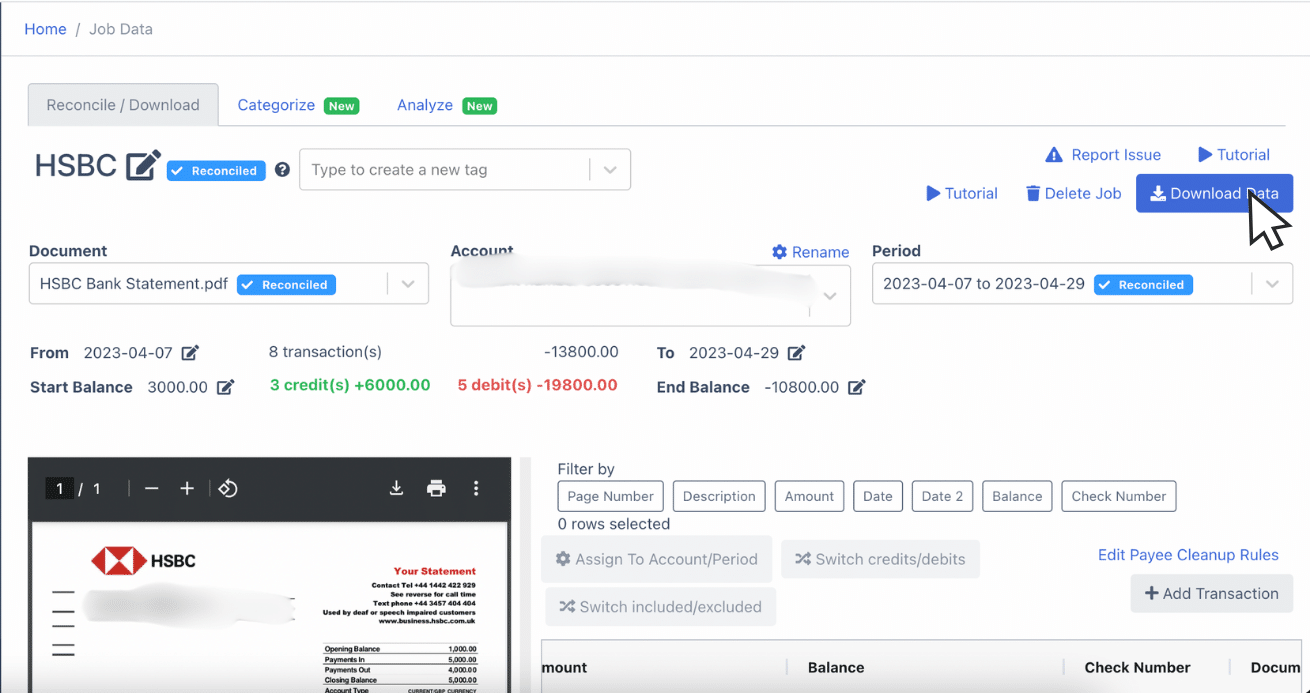The height and width of the screenshot is (693, 1310).
Task: Edit the HSBC job name pencil icon
Action: tap(143, 166)
